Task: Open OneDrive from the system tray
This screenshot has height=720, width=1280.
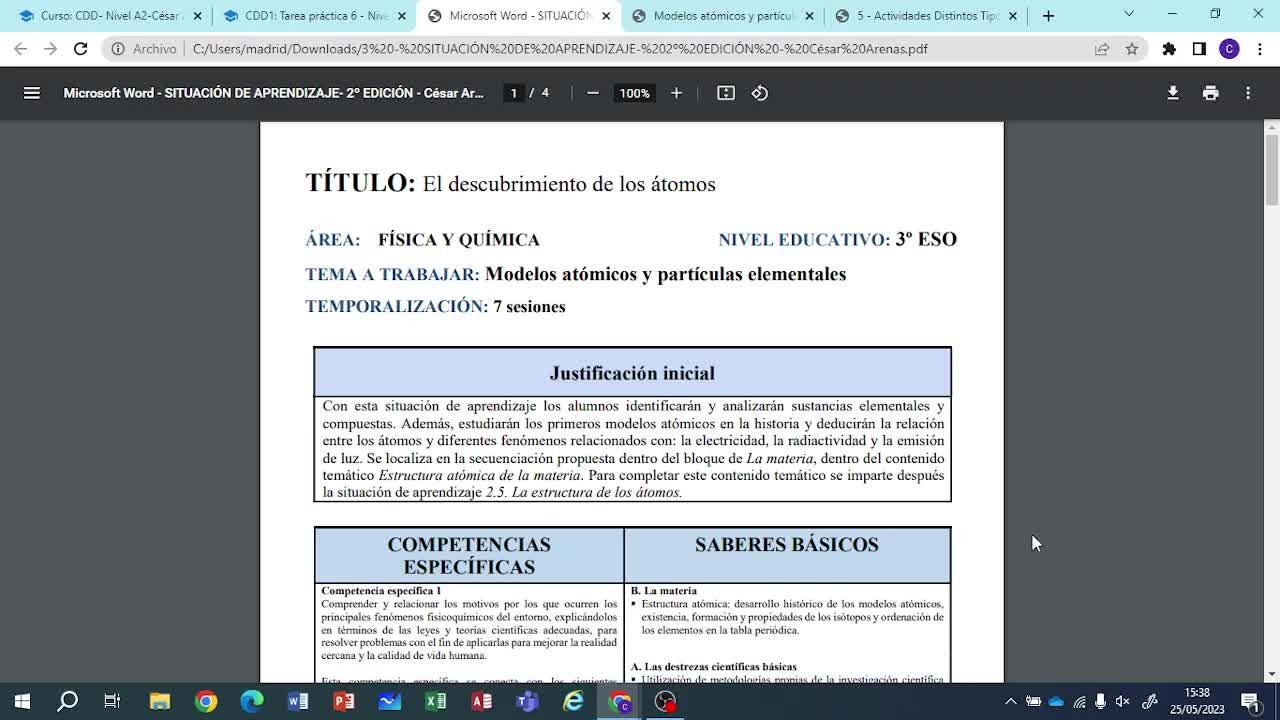Action: 1056,701
